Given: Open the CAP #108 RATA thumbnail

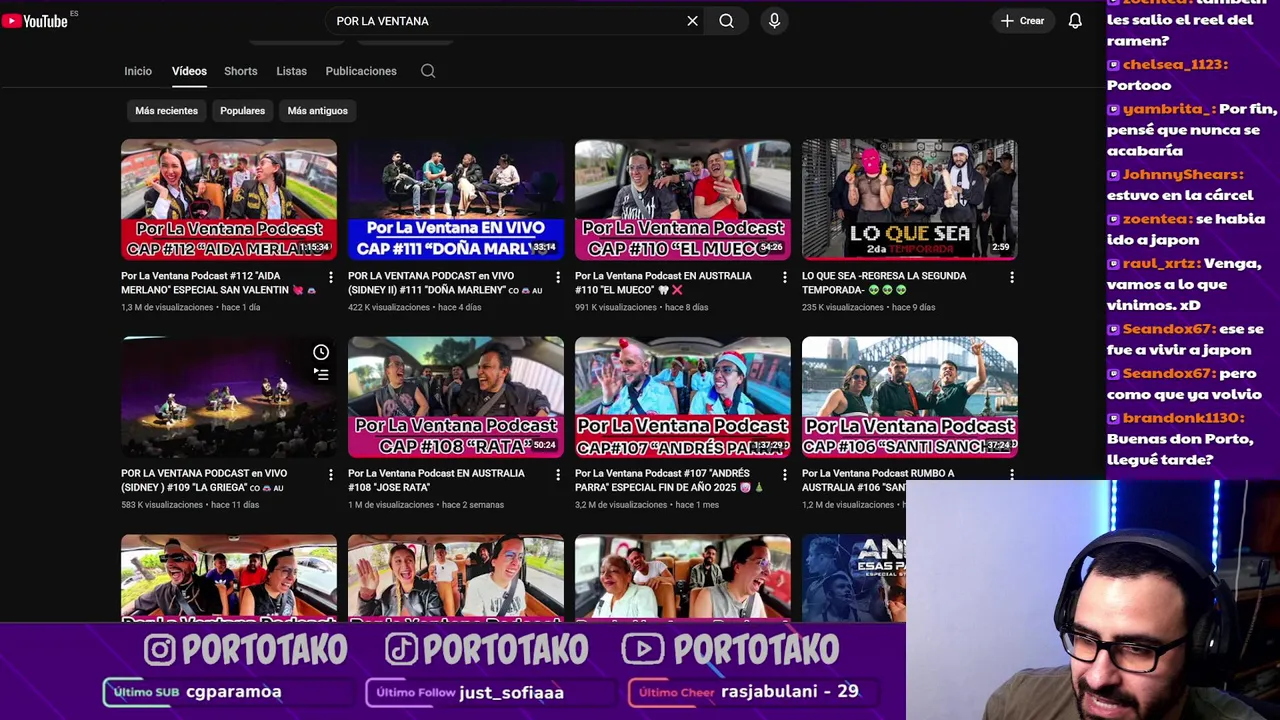Looking at the screenshot, I should pyautogui.click(x=456, y=397).
